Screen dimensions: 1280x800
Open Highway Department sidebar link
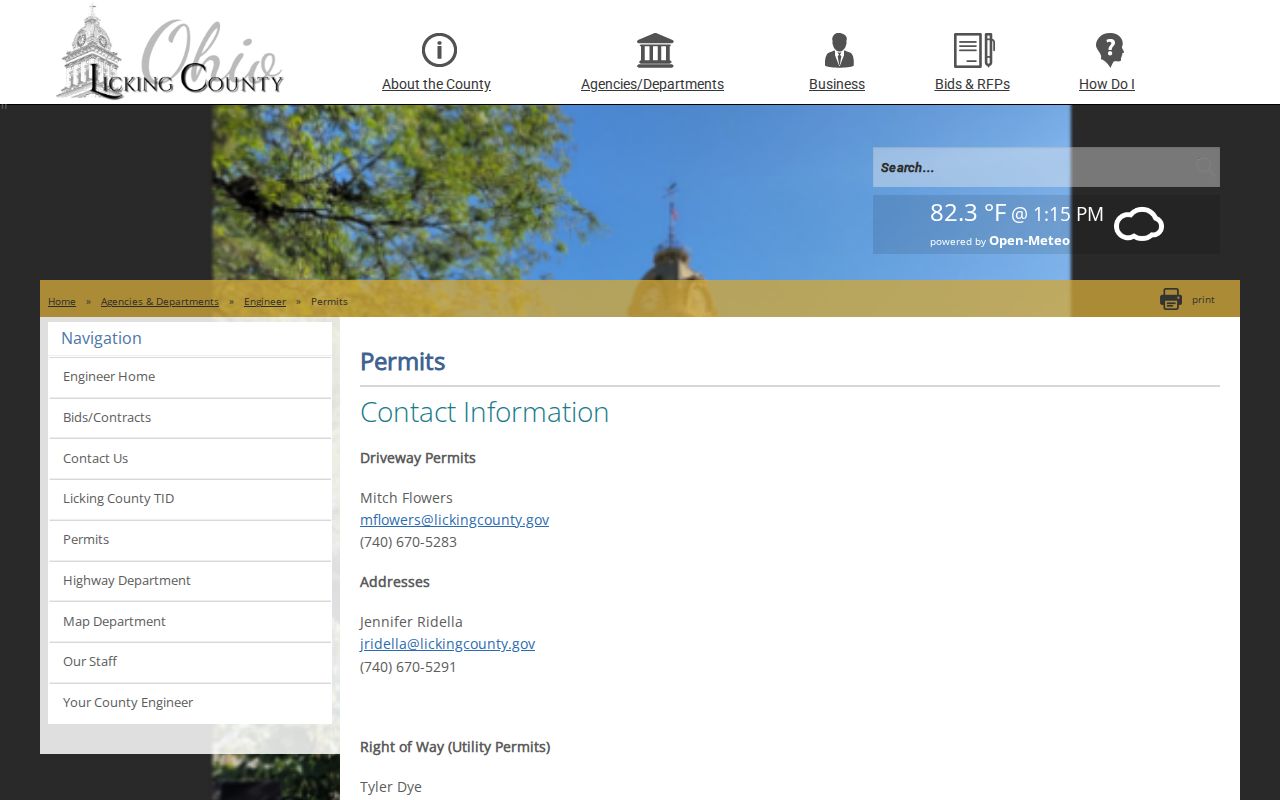(190, 581)
